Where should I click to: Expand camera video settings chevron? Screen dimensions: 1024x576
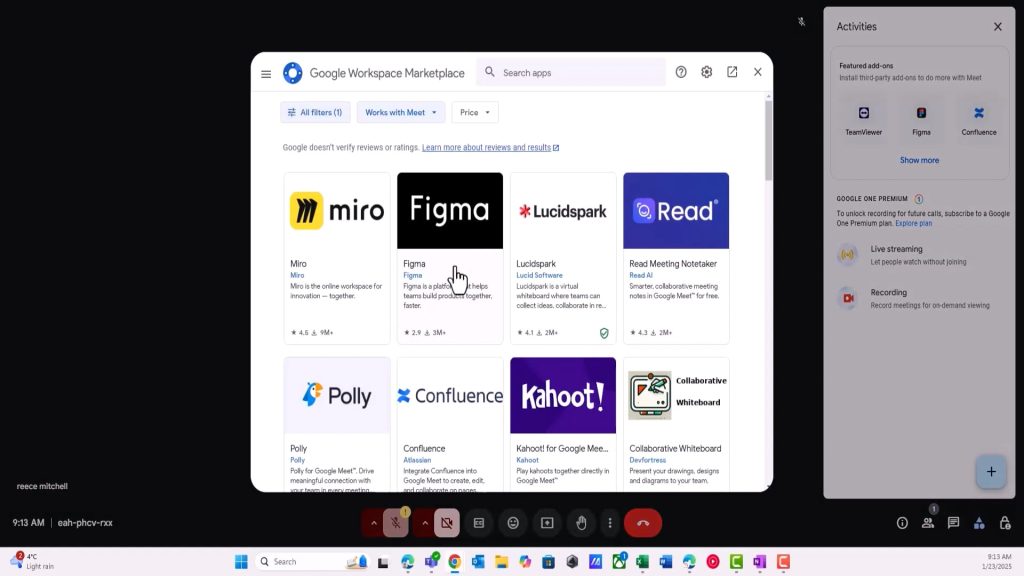point(425,523)
